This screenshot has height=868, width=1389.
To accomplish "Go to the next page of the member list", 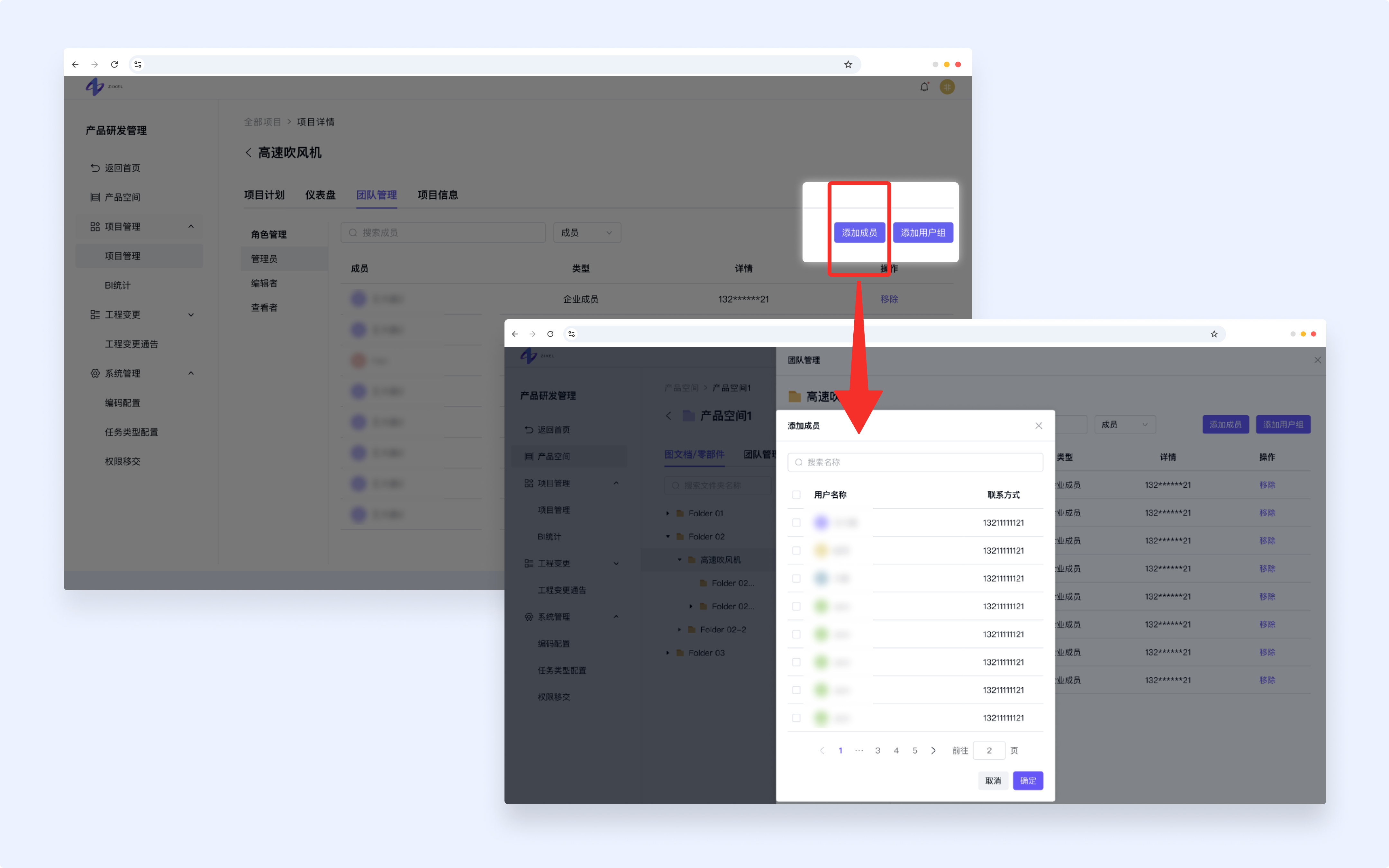I will pos(933,750).
